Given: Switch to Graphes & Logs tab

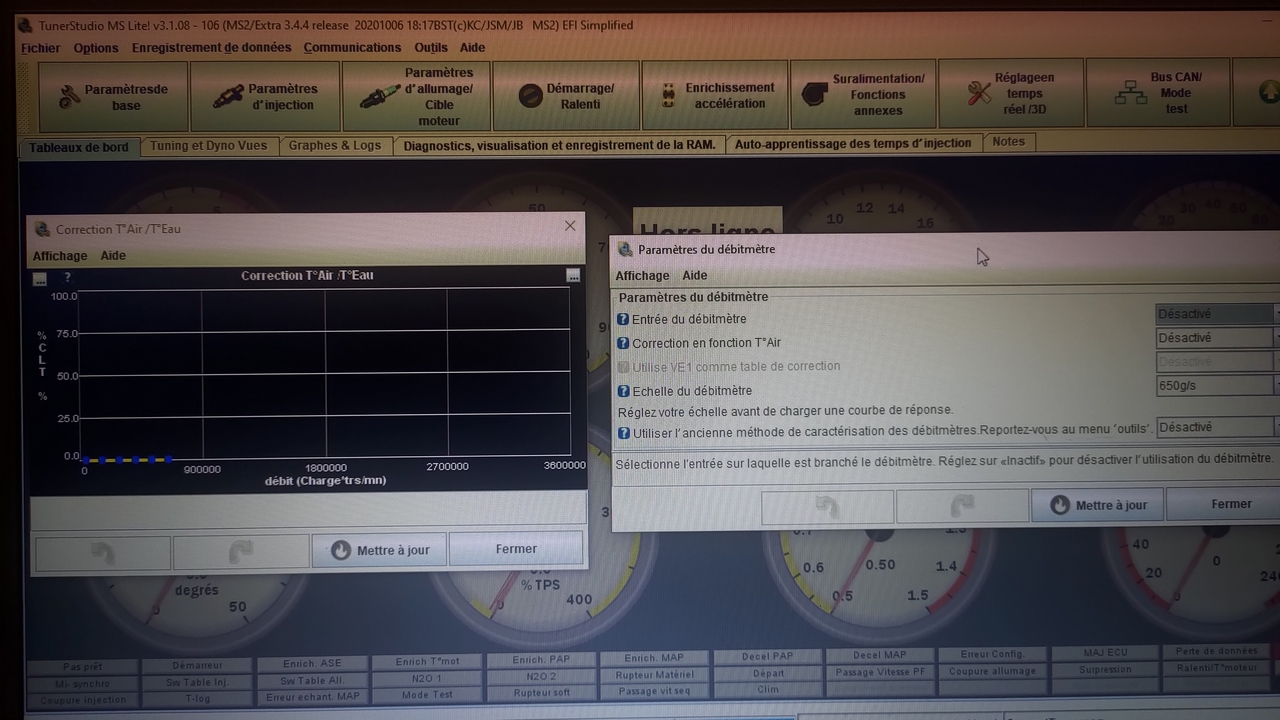Looking at the screenshot, I should [334, 146].
